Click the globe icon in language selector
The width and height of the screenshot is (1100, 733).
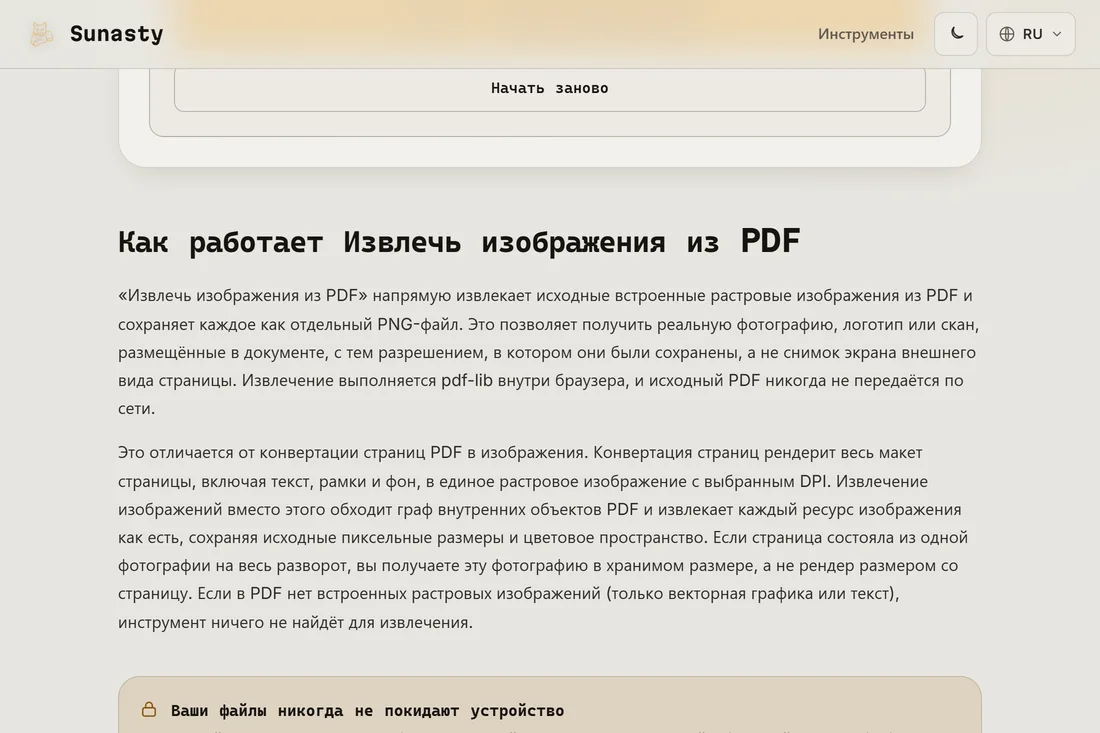point(1007,34)
